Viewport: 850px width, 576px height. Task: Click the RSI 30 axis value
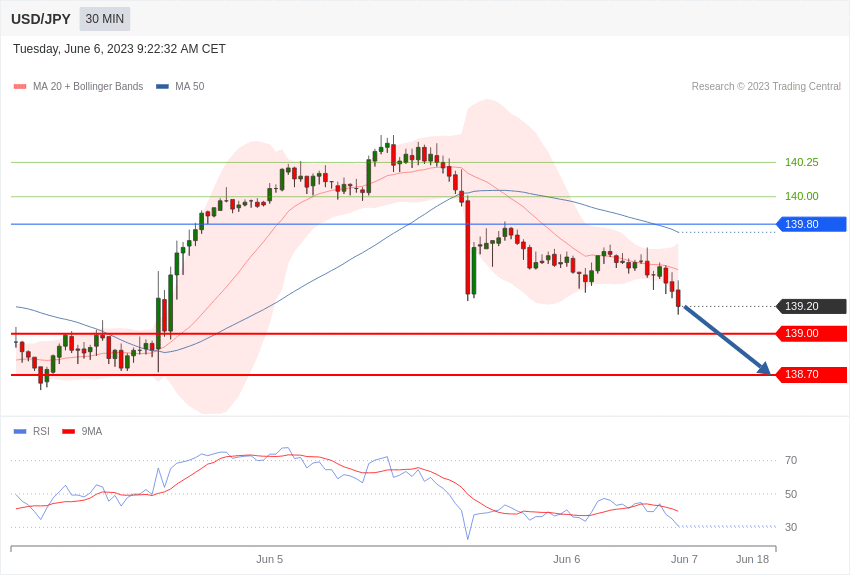coord(791,527)
